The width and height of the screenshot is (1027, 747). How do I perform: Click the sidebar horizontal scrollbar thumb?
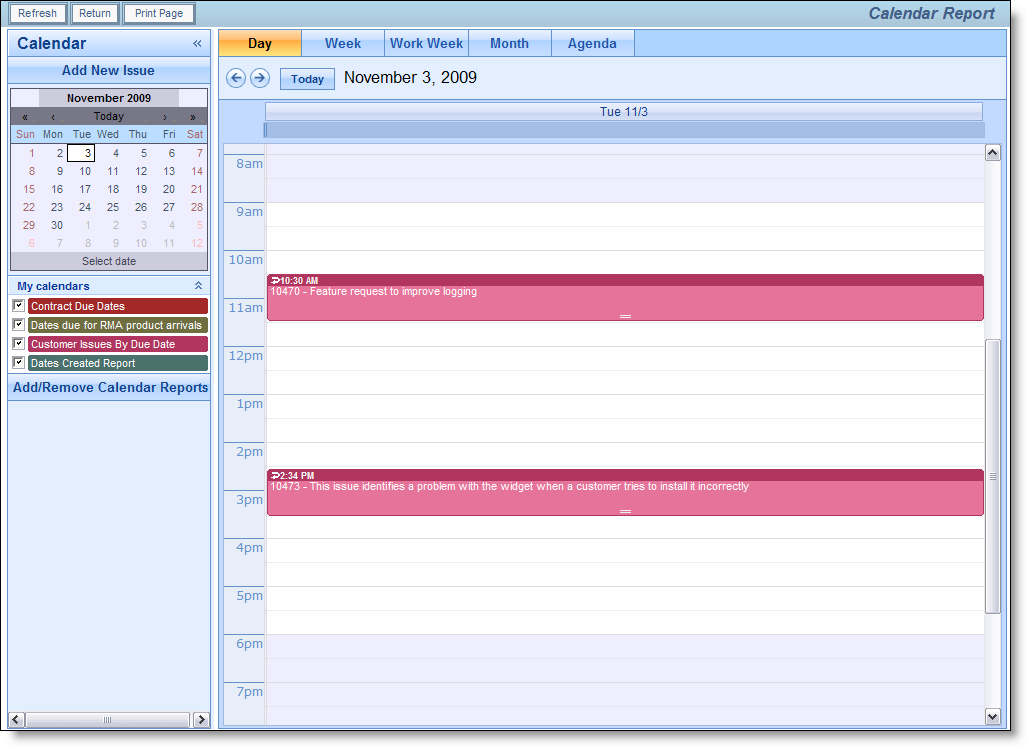107,720
